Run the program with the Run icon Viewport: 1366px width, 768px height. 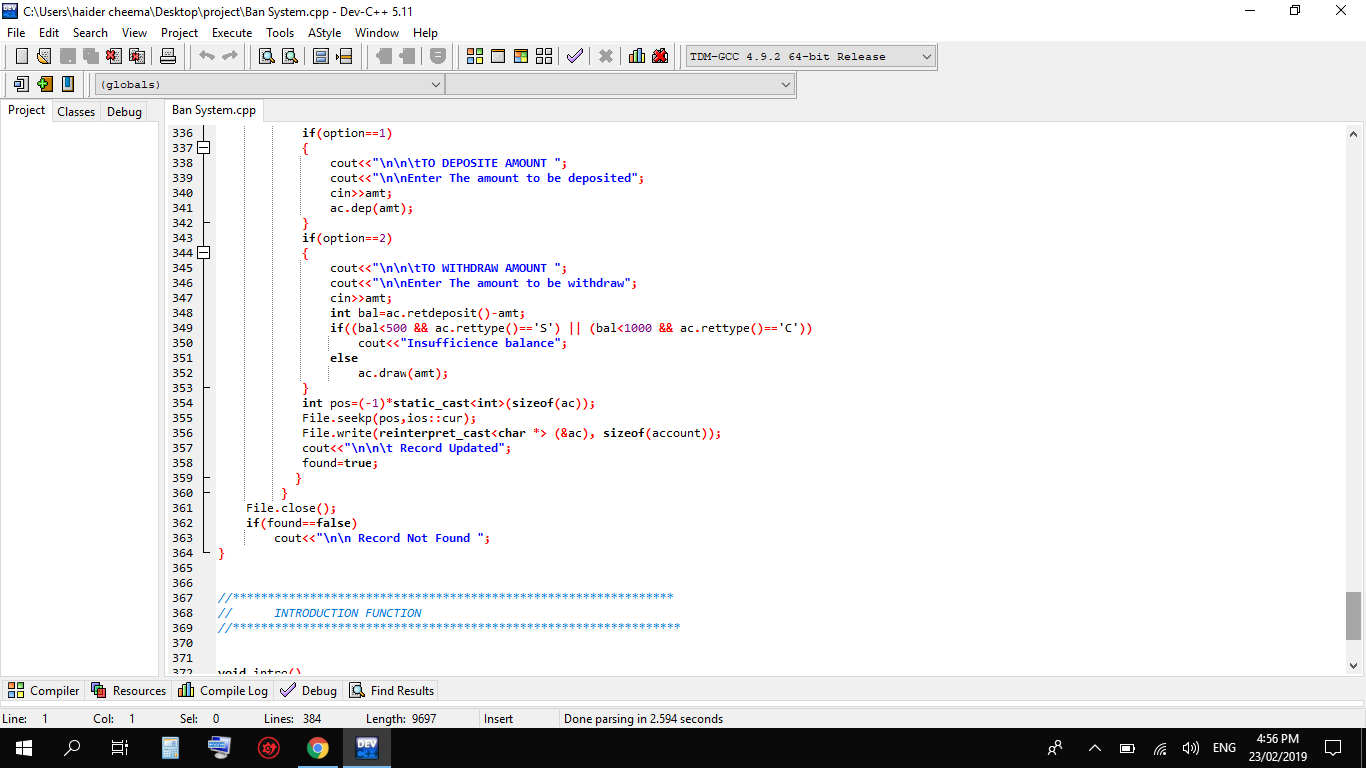[x=498, y=56]
